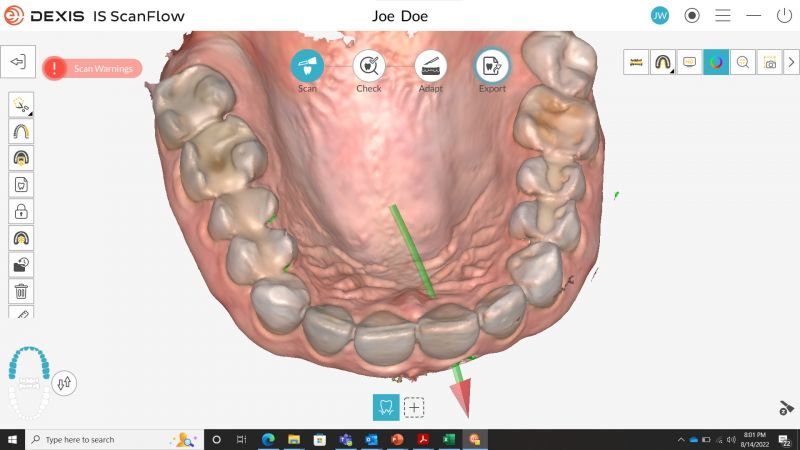Toggle true color display mode
This screenshot has width=800, height=450.
[x=716, y=62]
